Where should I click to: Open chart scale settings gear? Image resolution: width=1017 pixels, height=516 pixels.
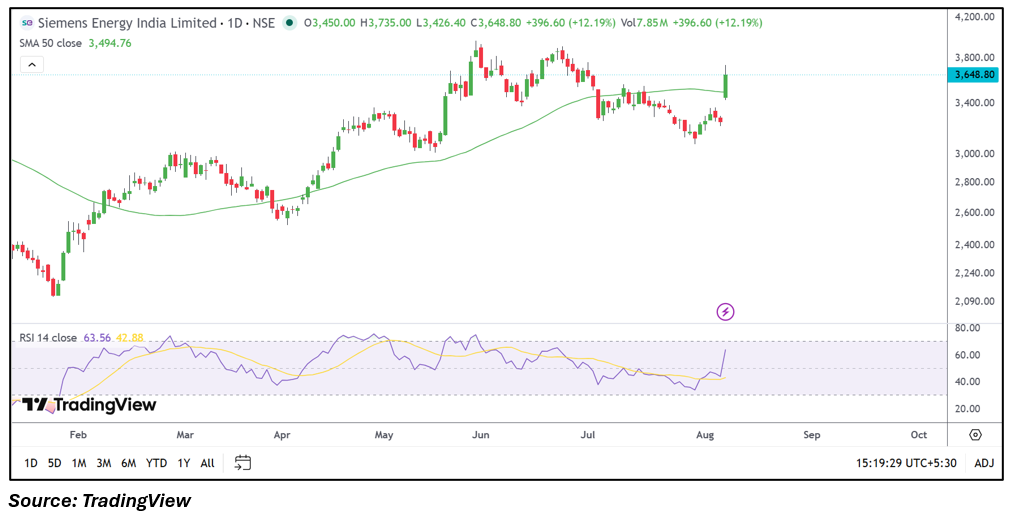pos(975,434)
